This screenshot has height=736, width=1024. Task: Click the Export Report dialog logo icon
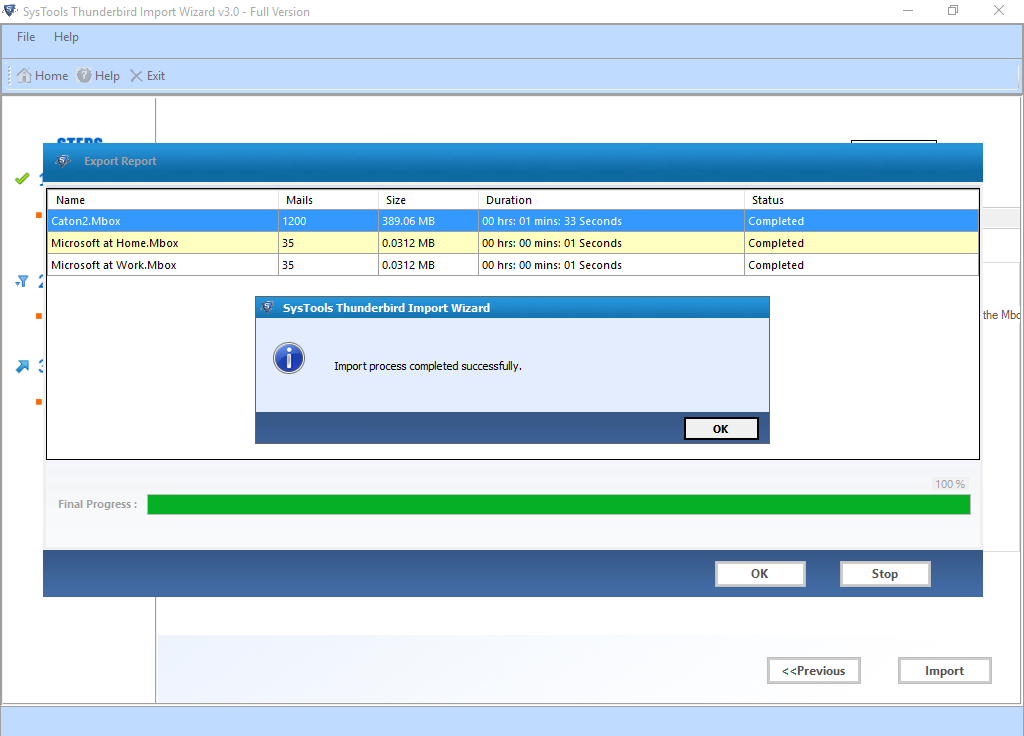[x=63, y=161]
